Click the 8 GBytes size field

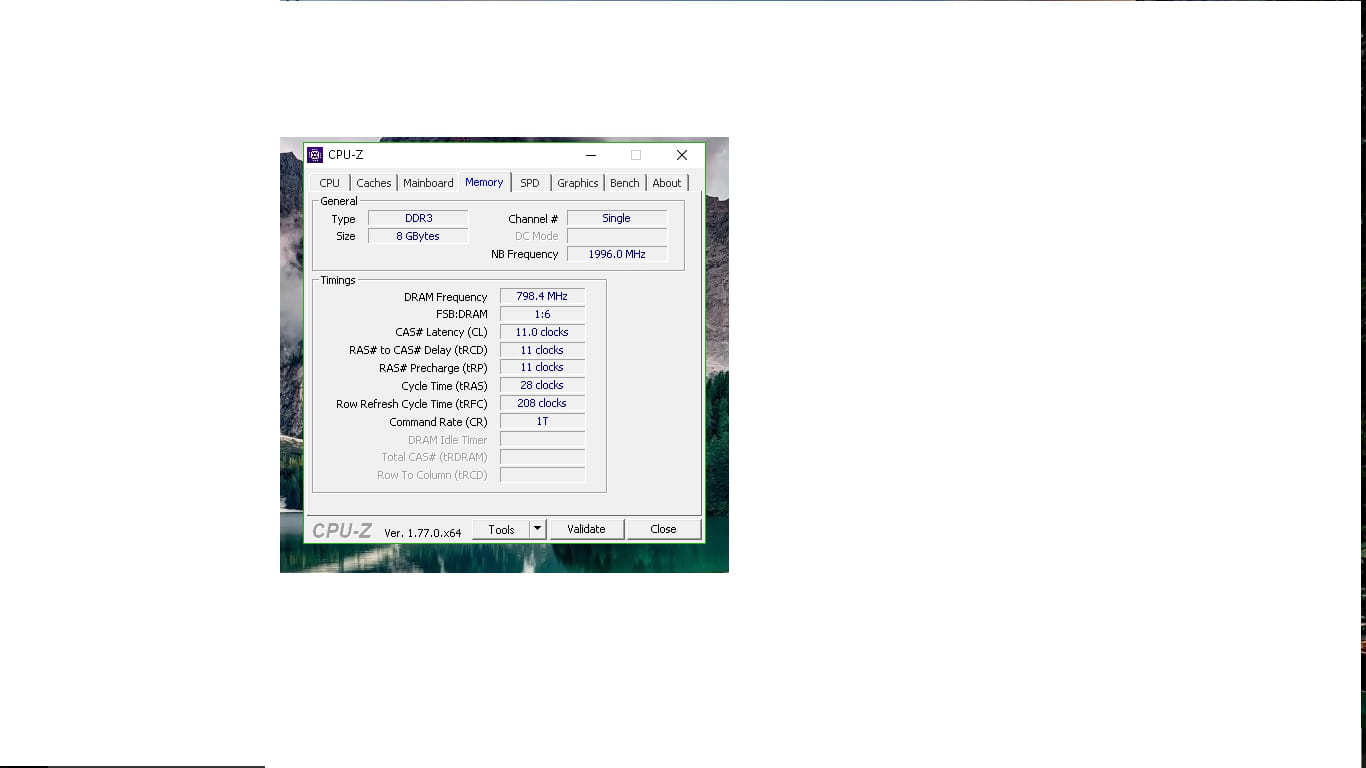418,236
